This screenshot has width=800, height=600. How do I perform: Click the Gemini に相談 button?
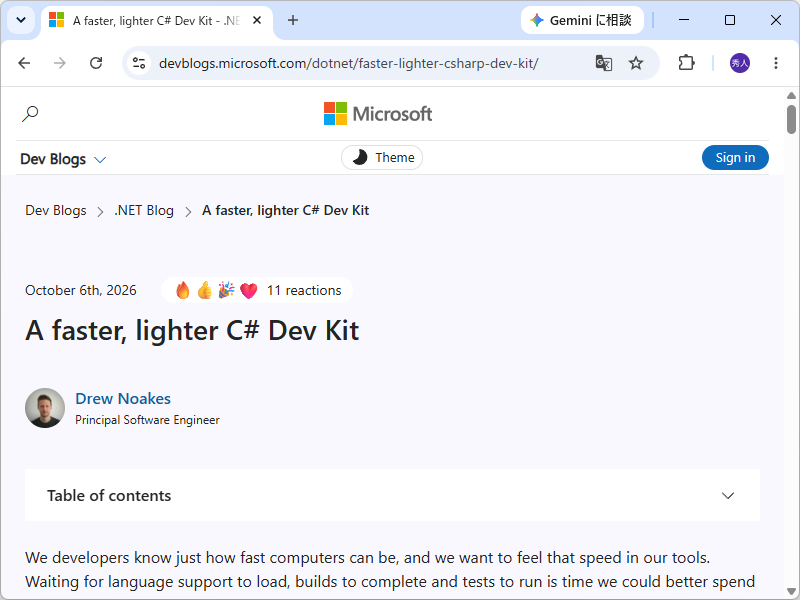click(582, 20)
